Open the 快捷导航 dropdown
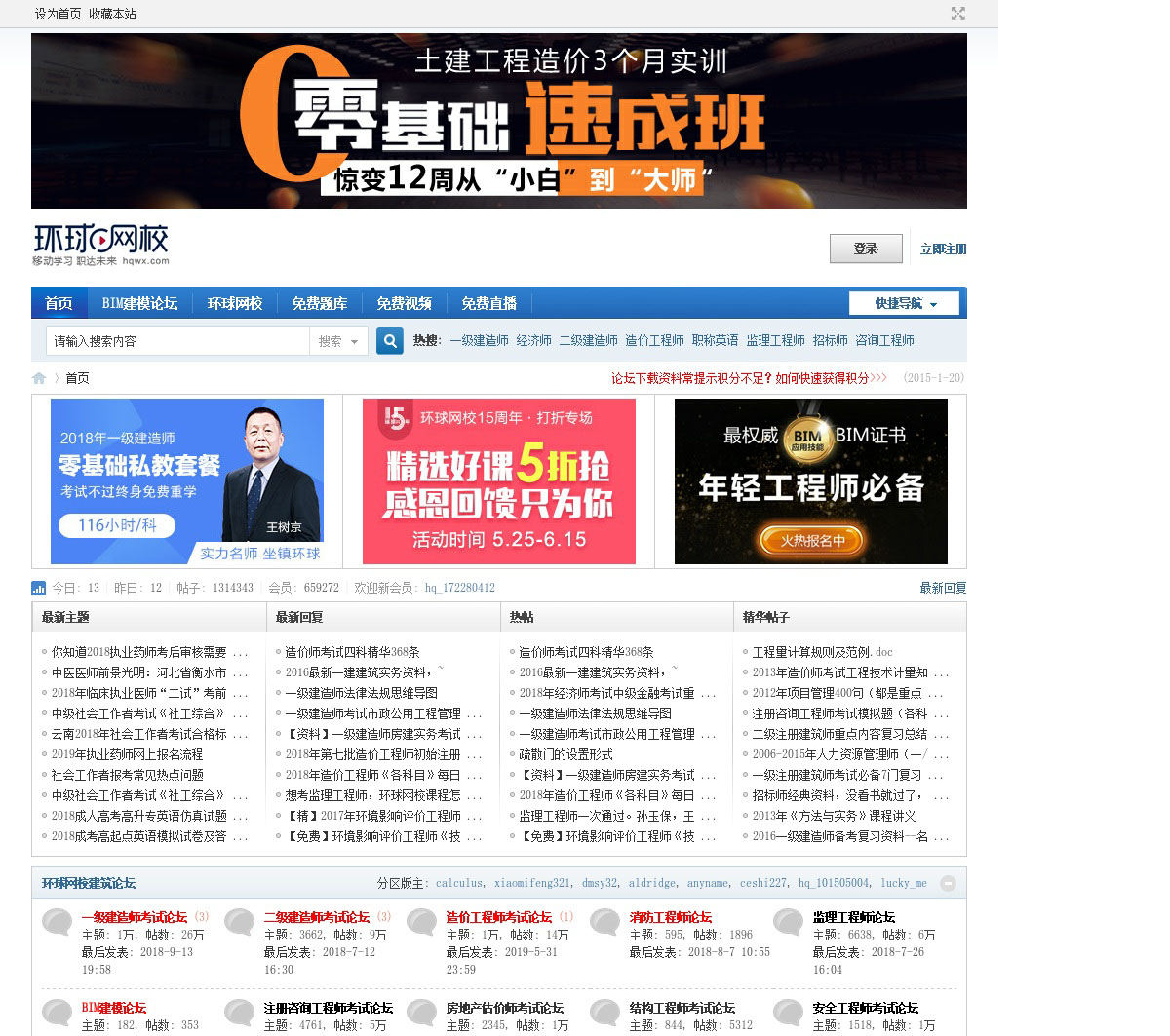This screenshot has width=1170, height=1036. (x=904, y=303)
